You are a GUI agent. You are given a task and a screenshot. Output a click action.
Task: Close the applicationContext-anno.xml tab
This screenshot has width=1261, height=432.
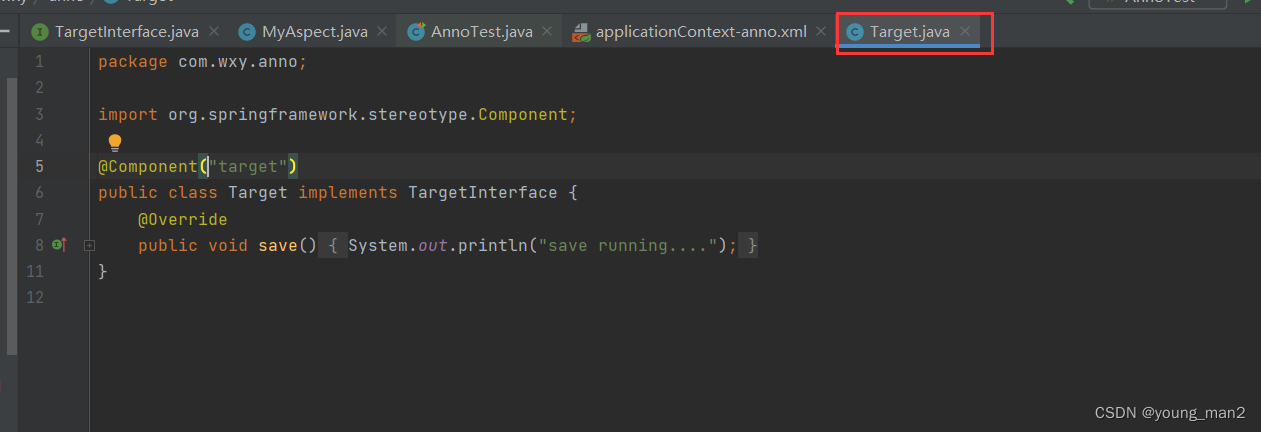point(822,32)
